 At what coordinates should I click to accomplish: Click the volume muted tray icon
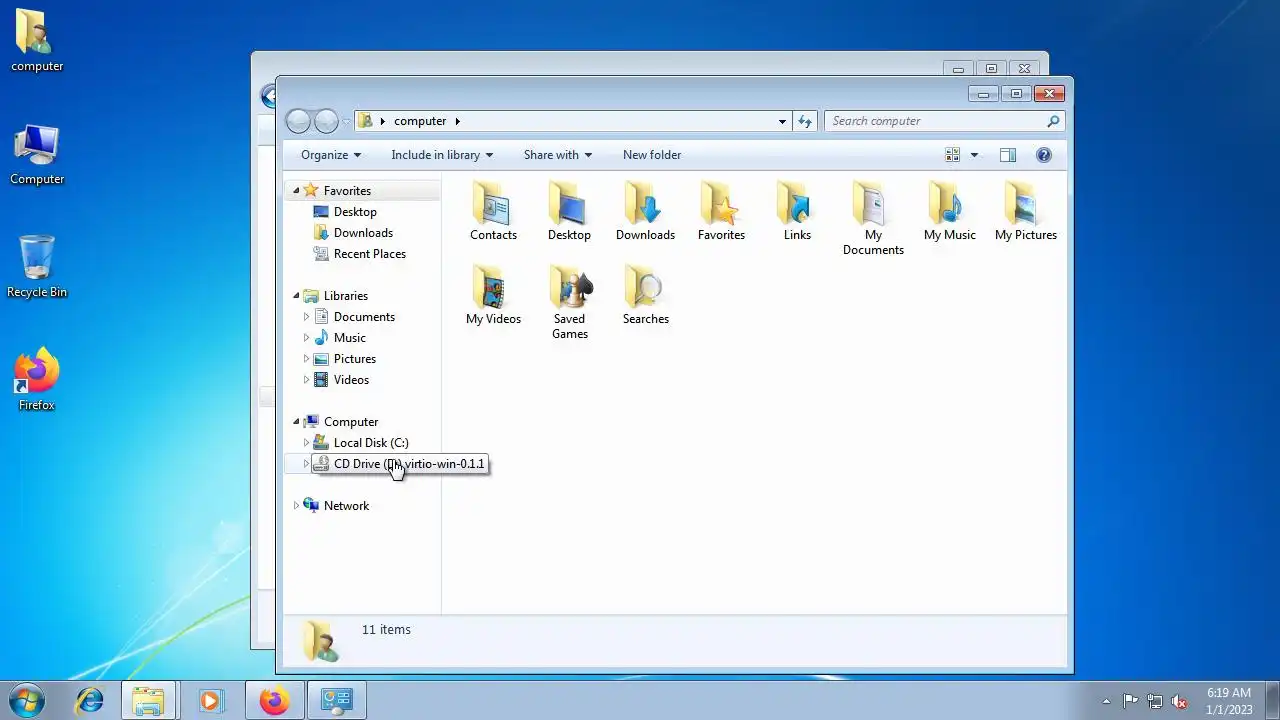[1179, 702]
